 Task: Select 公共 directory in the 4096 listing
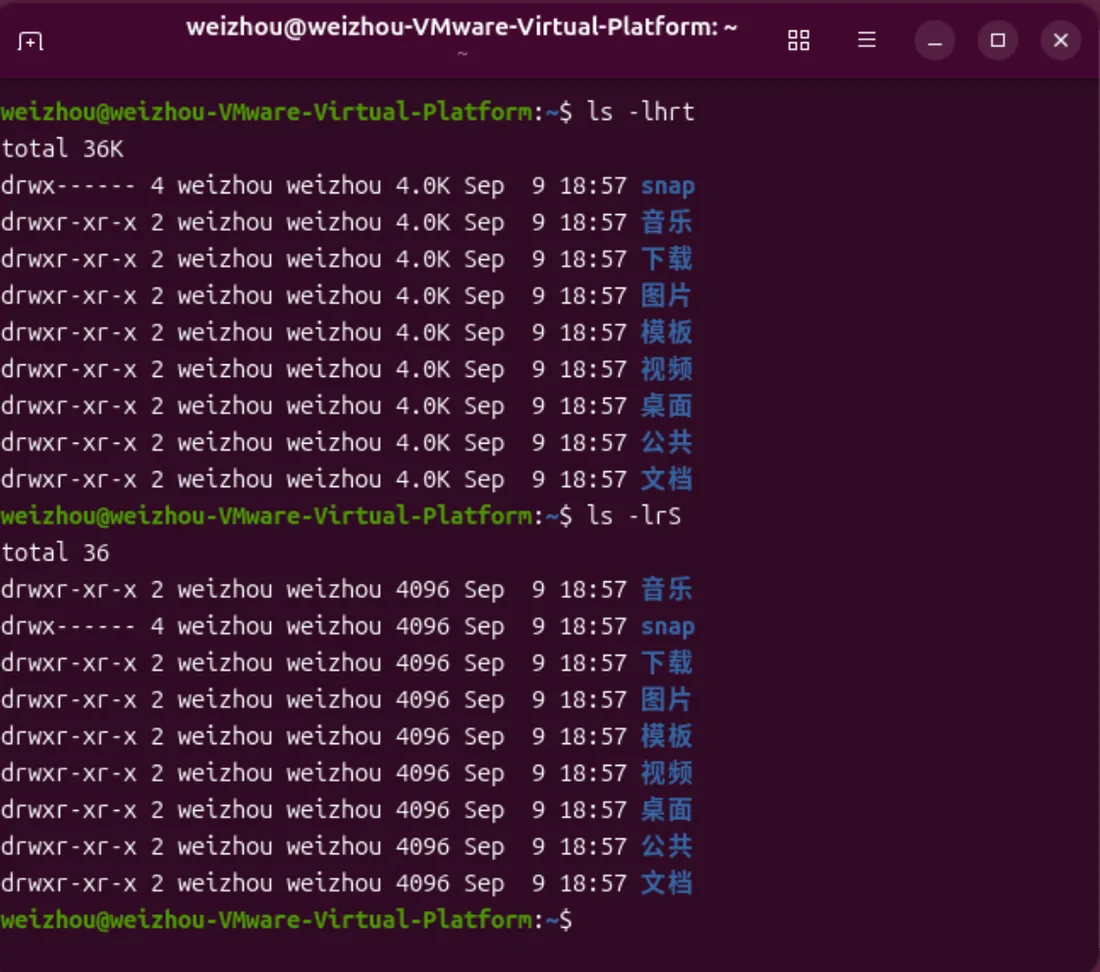[x=666, y=846]
